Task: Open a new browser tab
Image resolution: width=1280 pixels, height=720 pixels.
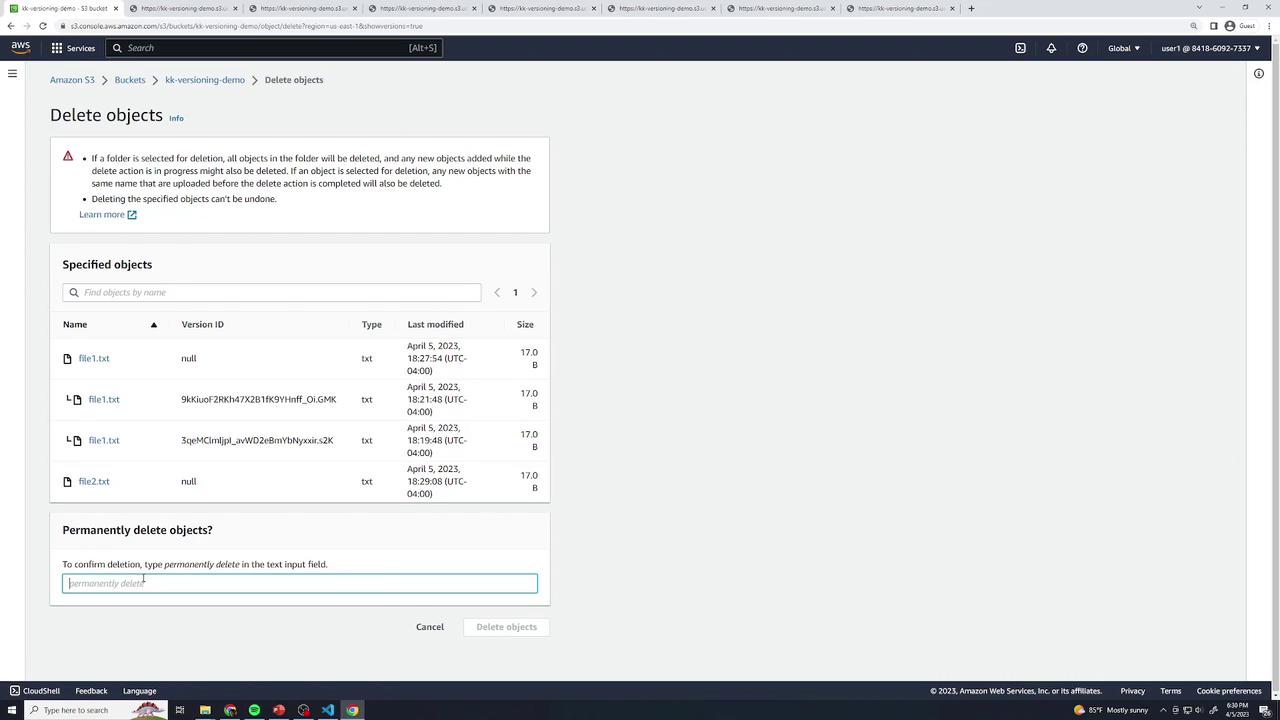Action: point(971,8)
